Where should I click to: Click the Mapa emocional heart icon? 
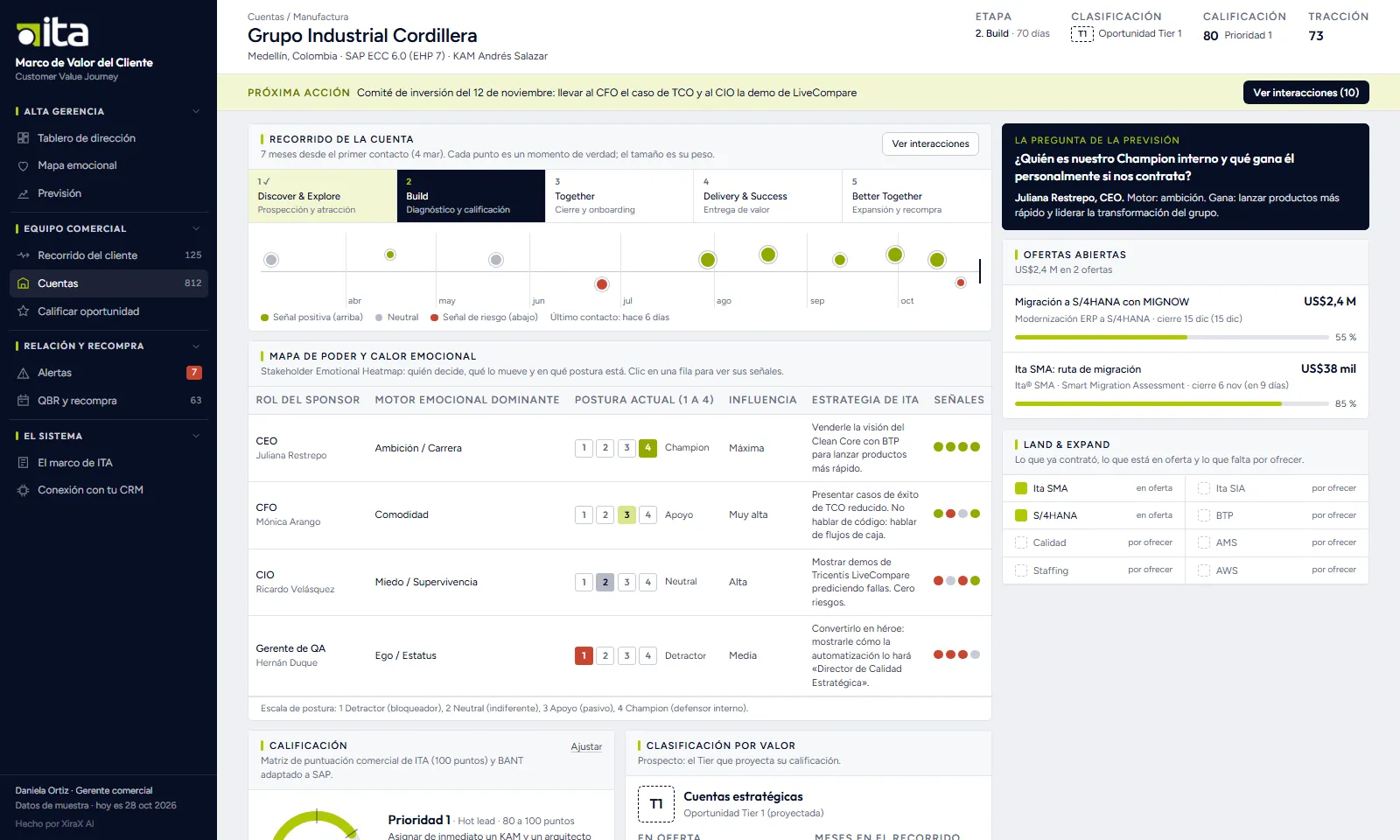click(x=24, y=165)
